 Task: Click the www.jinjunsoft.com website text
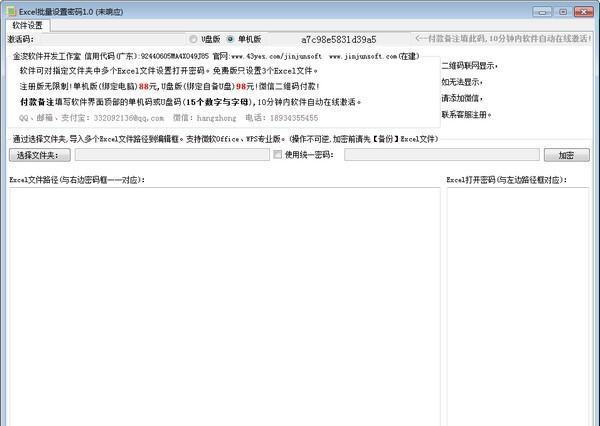pyautogui.click(x=363, y=56)
